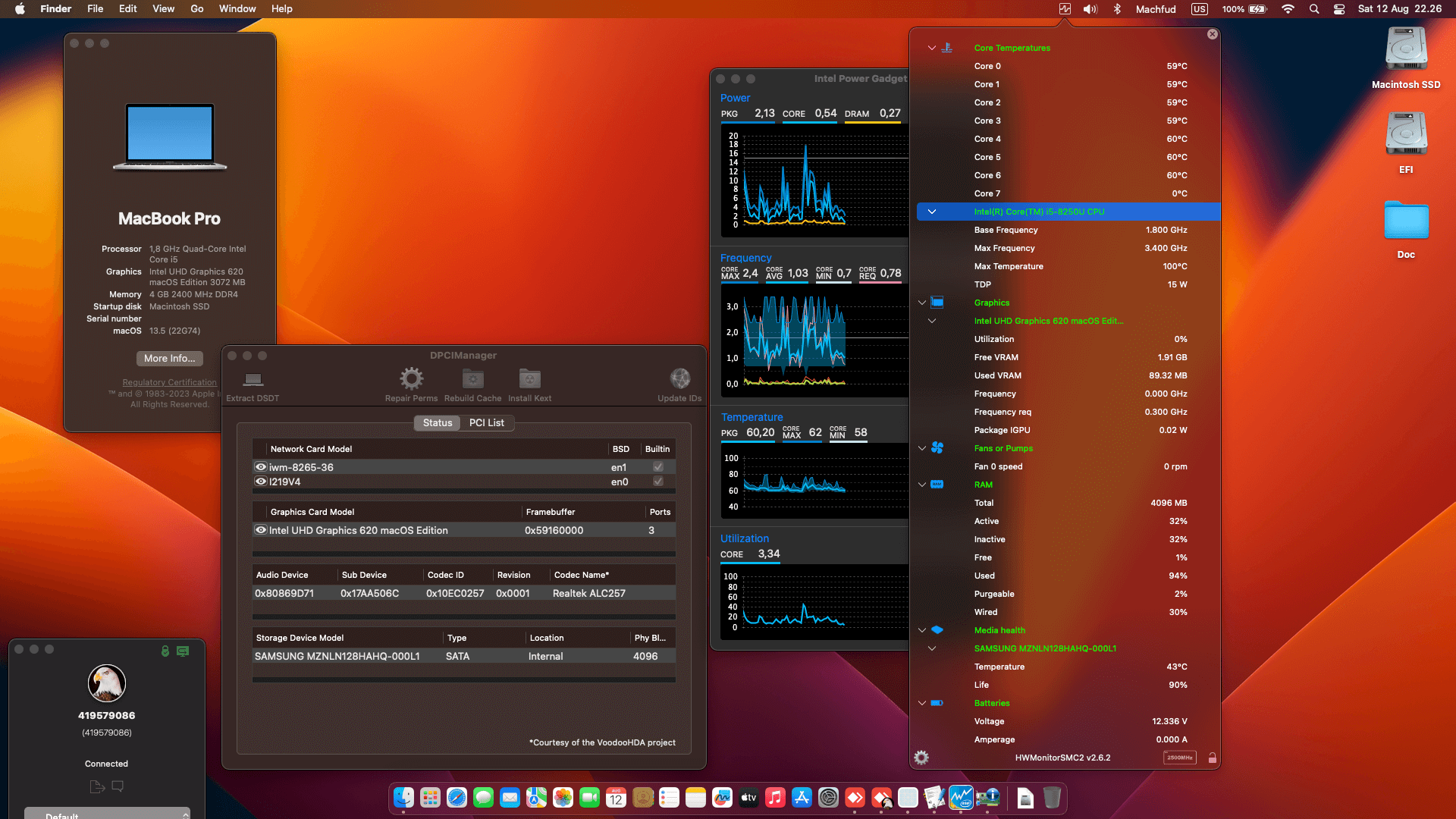Open the Window menu in menu bar

[237, 8]
